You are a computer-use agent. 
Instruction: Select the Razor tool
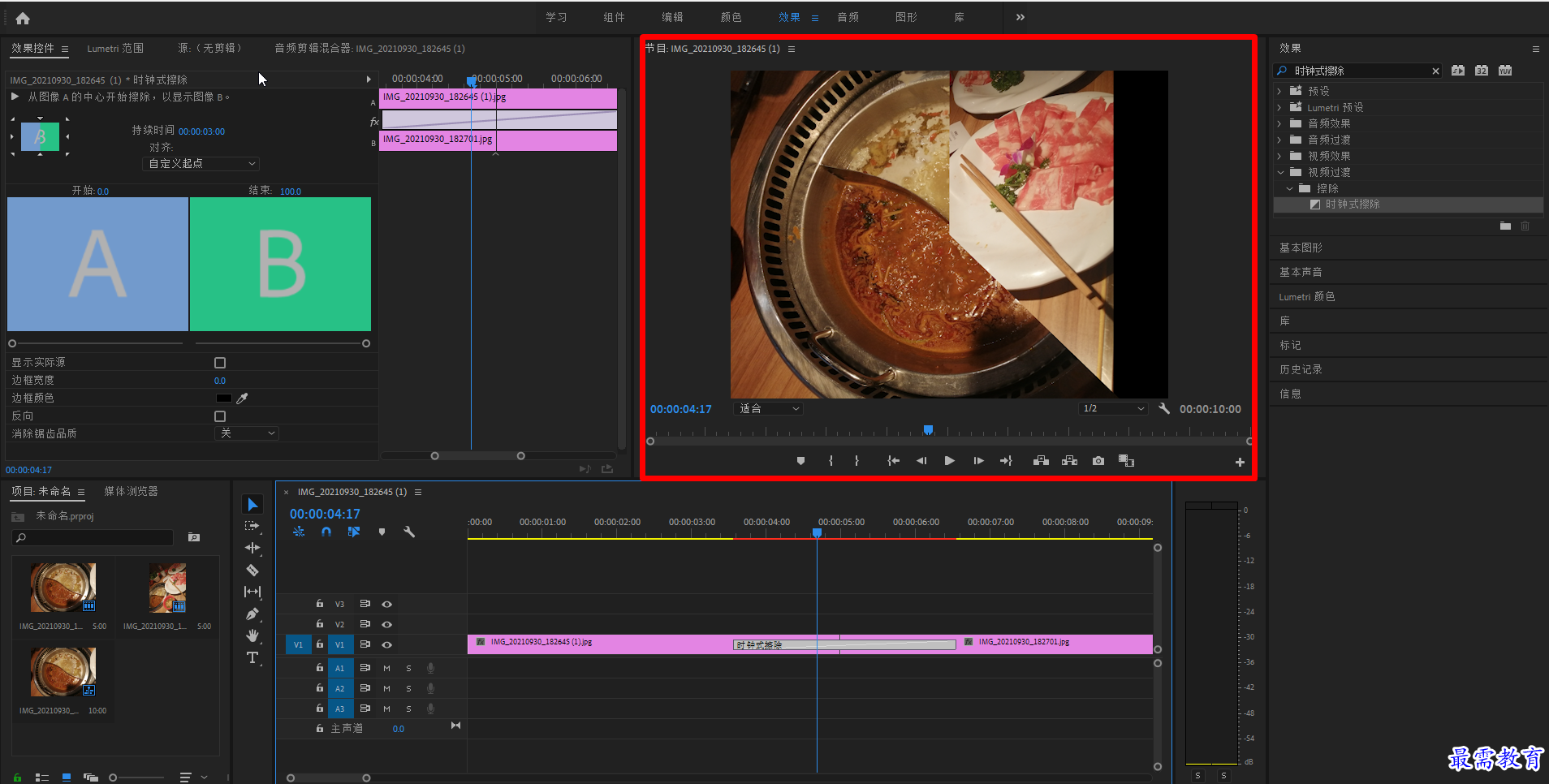(x=252, y=570)
